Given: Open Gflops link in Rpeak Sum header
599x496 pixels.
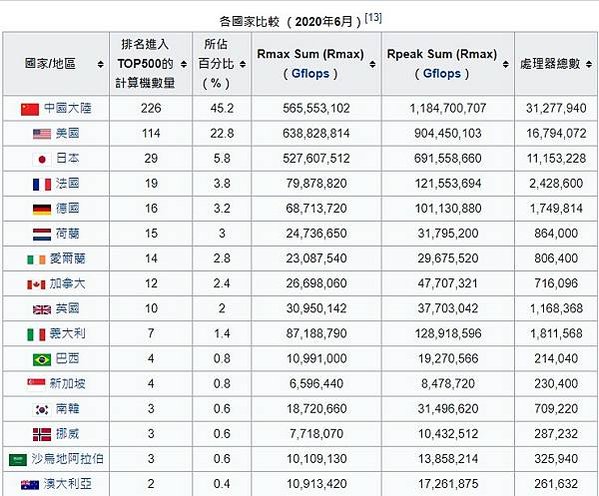Looking at the screenshot, I should coord(442,73).
